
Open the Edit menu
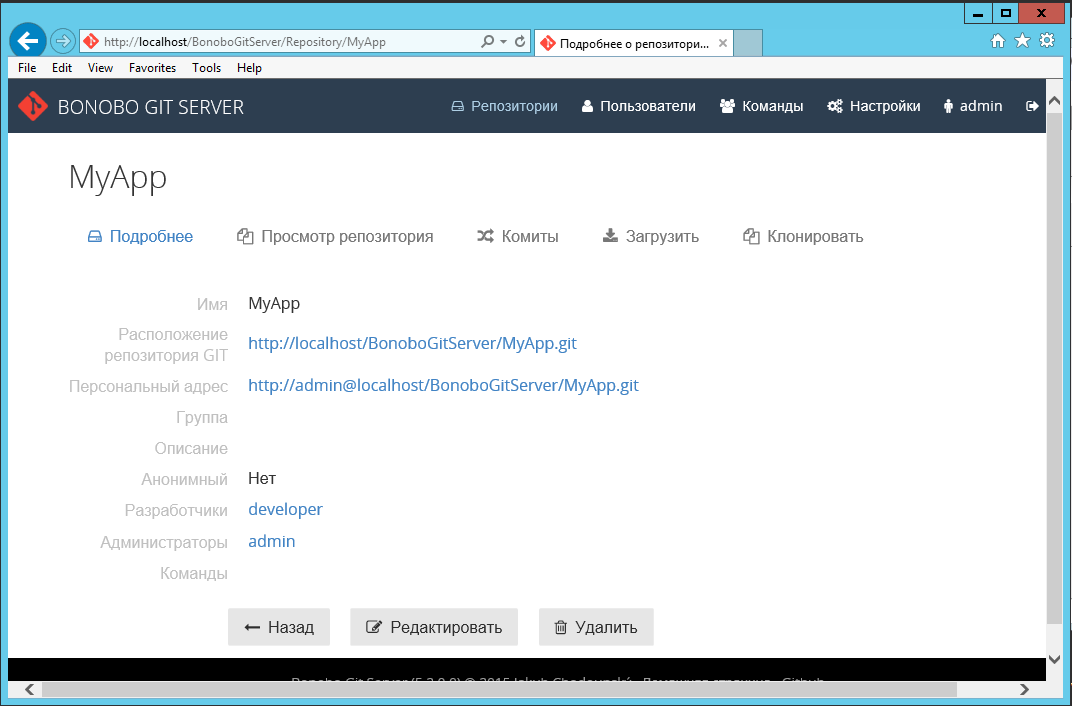tap(62, 68)
